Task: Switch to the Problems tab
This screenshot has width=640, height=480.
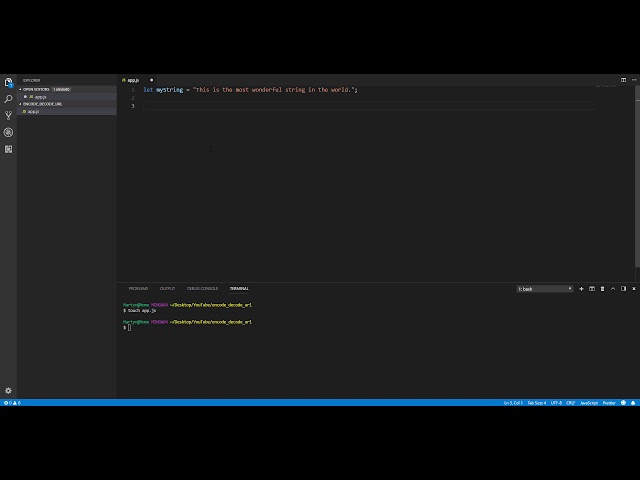Action: [138, 289]
